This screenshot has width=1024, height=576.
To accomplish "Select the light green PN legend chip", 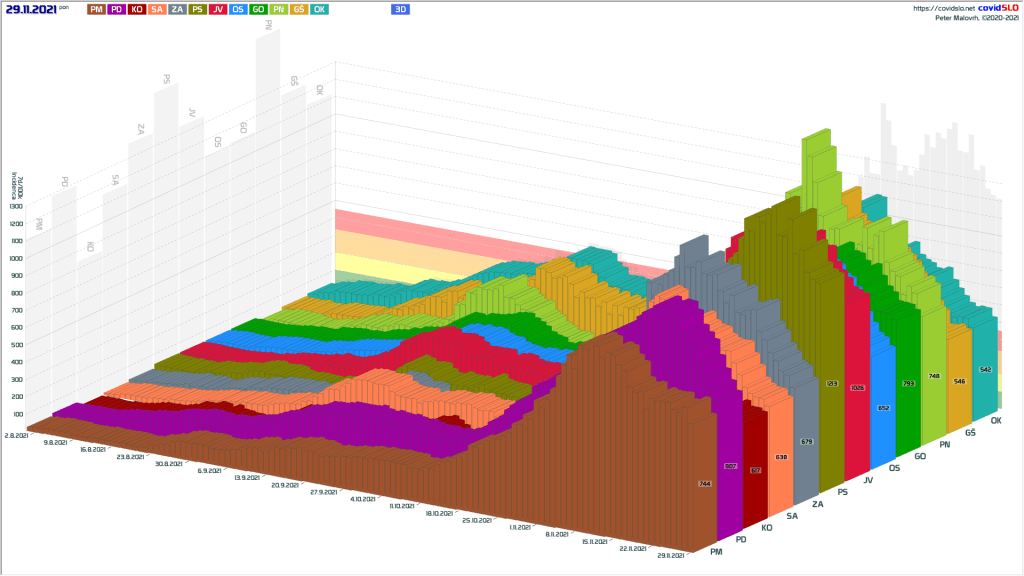I will pos(279,9).
